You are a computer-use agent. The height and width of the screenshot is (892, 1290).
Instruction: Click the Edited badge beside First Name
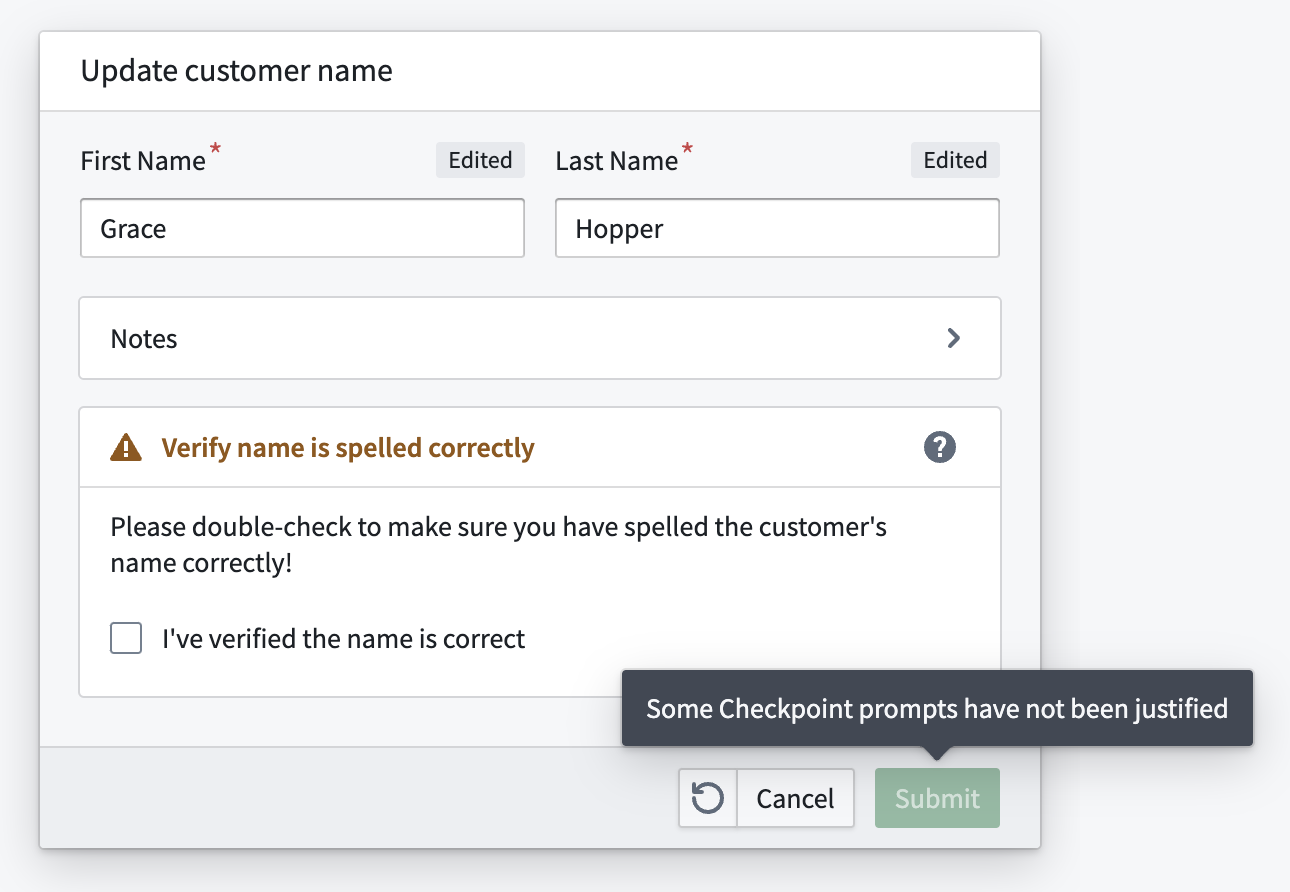pos(480,160)
